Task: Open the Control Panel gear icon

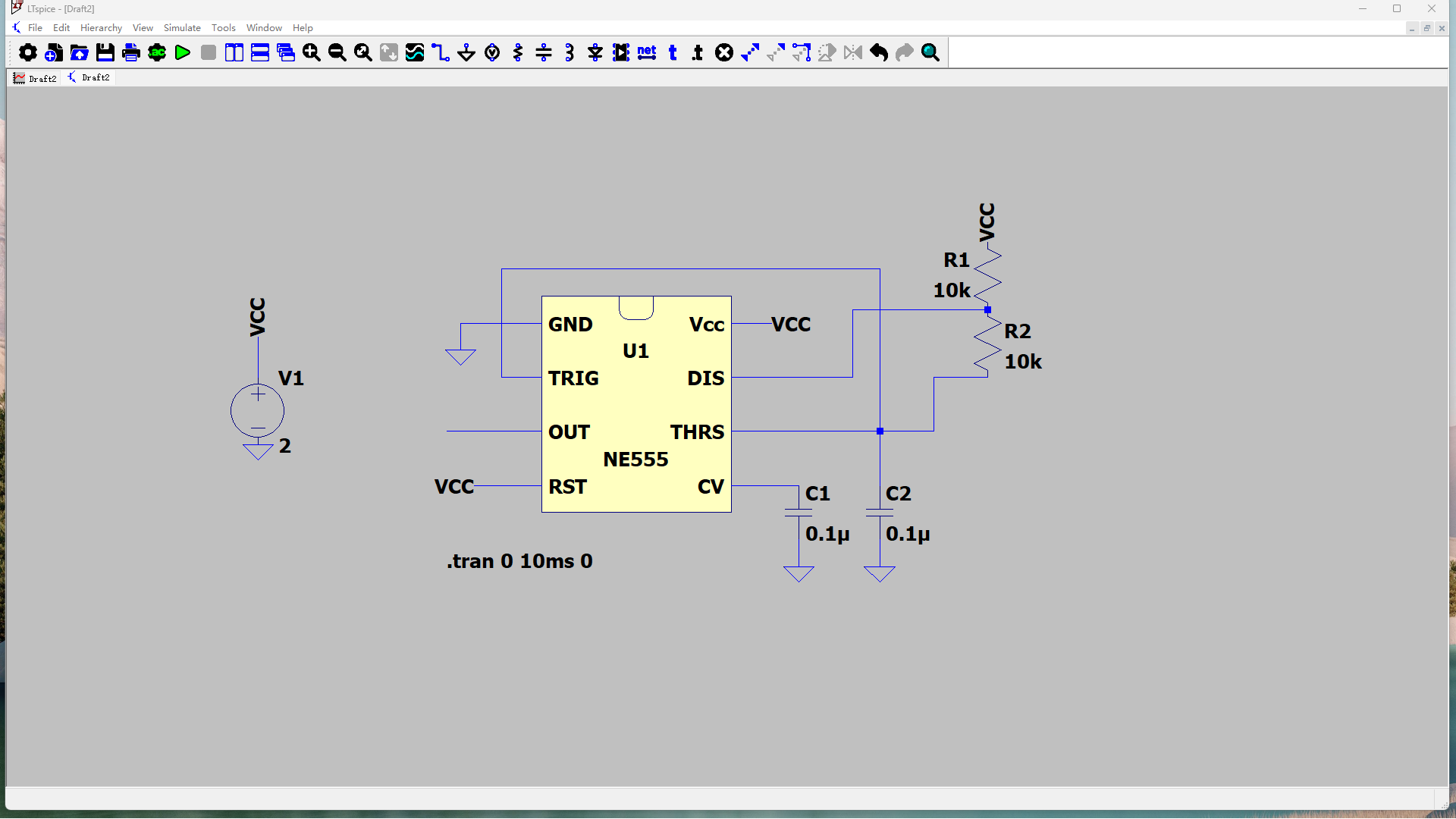Action: 27,52
